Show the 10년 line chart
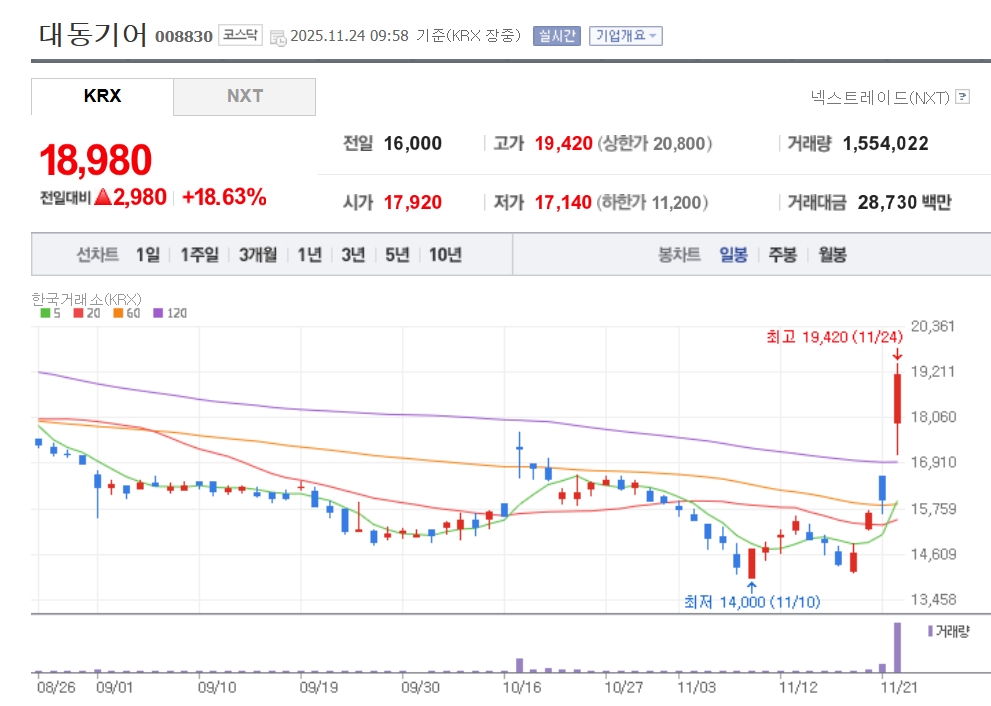Viewport: 991px width, 706px height. [446, 255]
